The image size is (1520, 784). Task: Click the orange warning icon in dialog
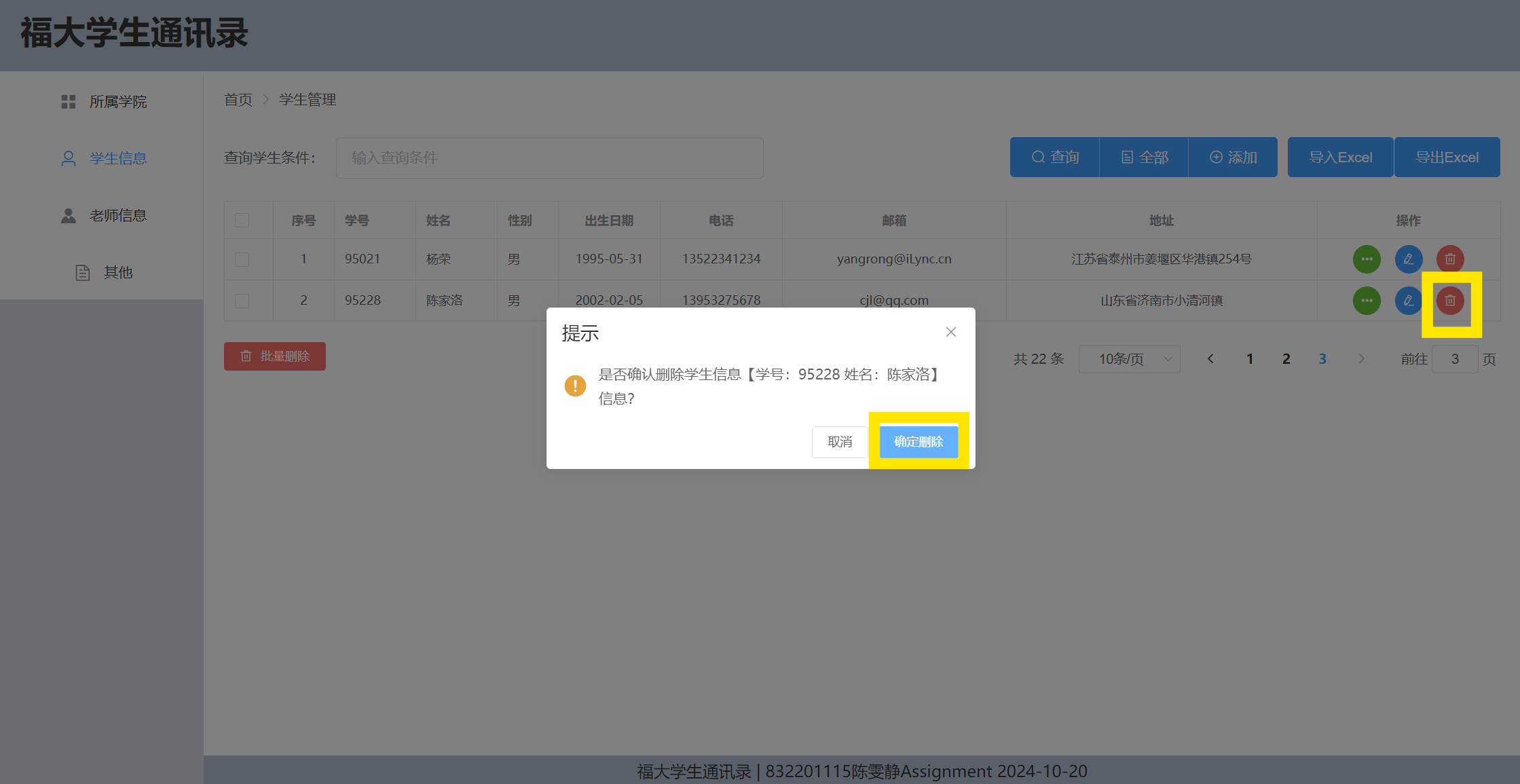coord(575,386)
